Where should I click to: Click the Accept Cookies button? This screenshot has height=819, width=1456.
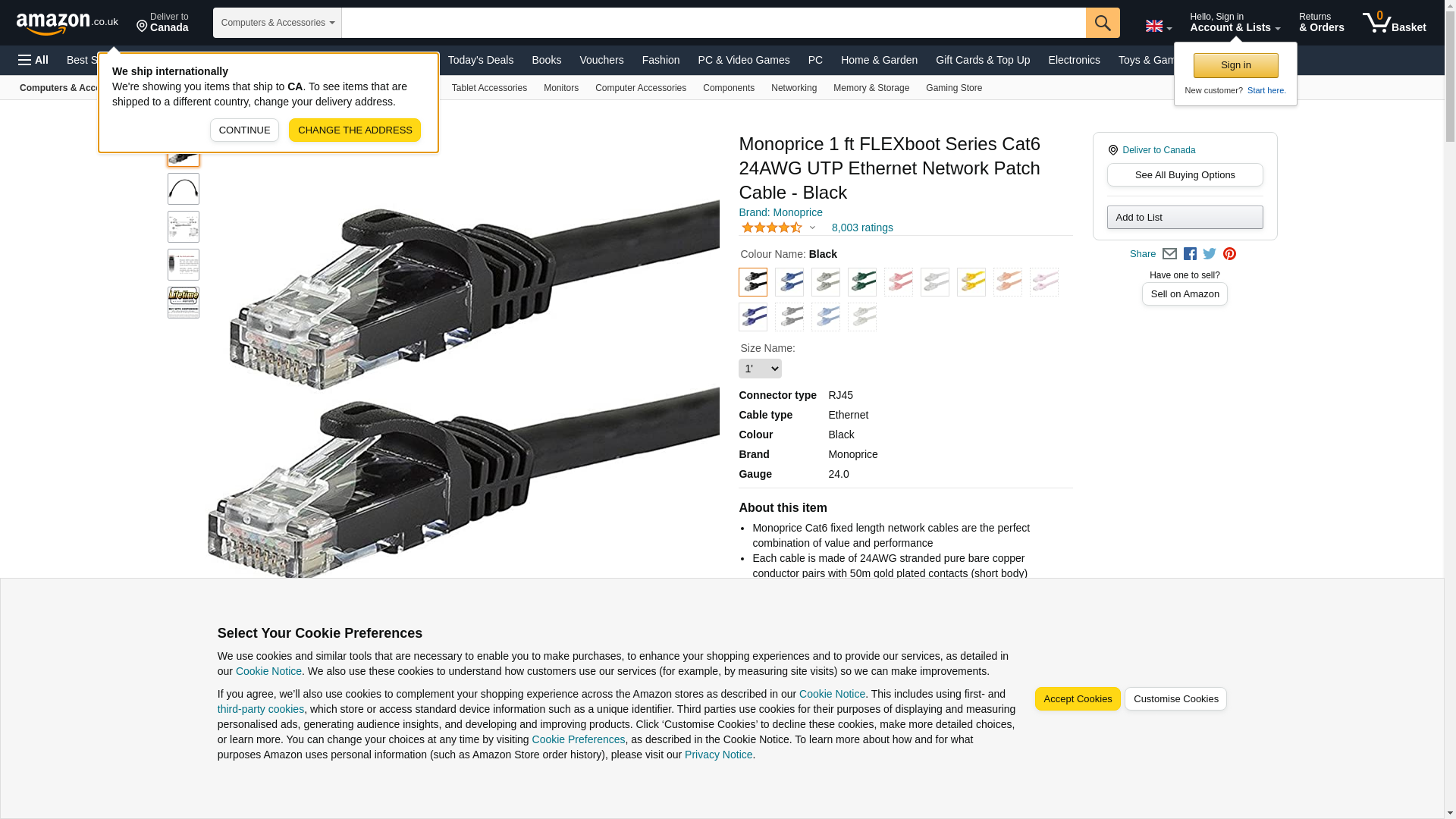tap(1078, 699)
